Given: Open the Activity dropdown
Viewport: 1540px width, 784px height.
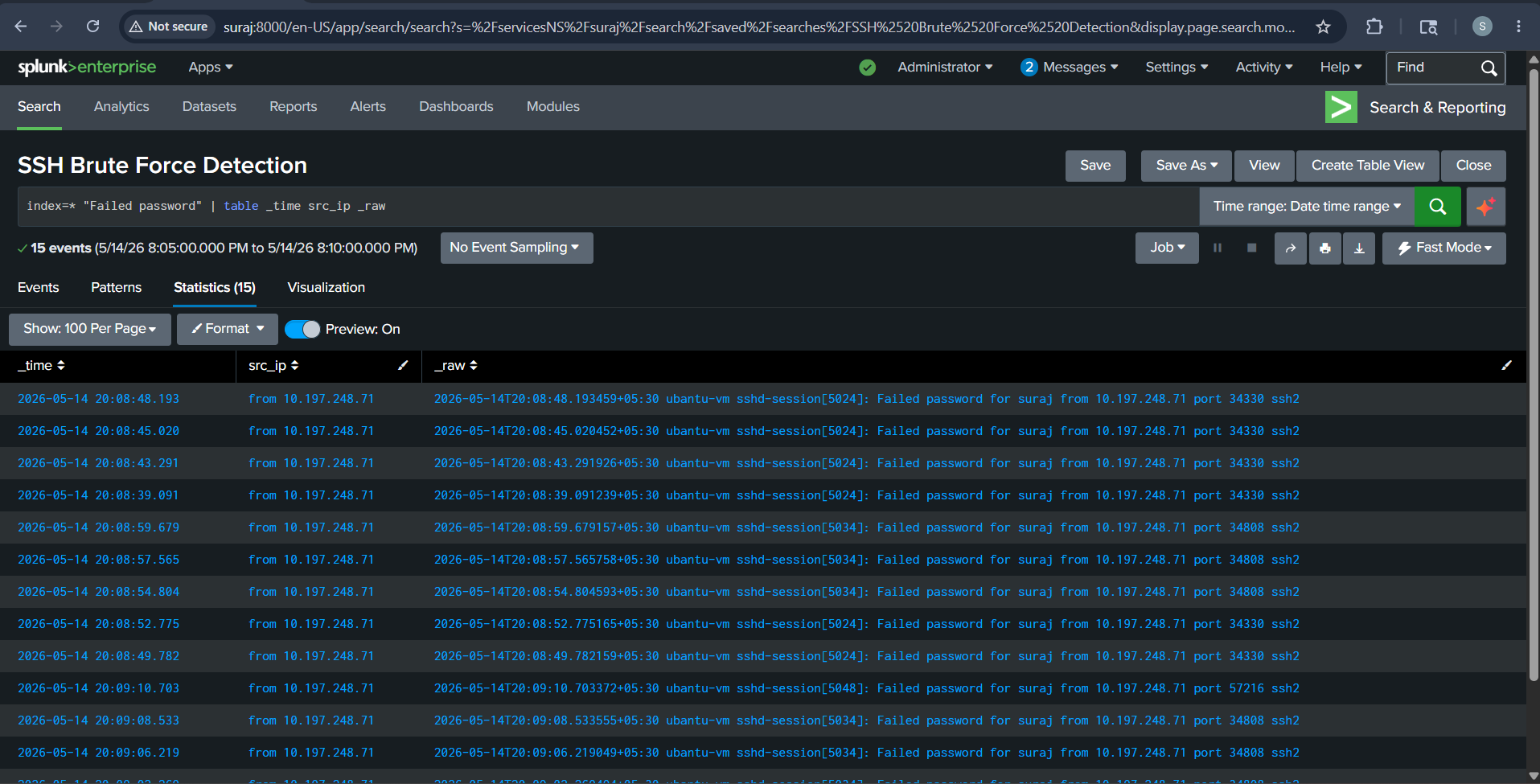Looking at the screenshot, I should (x=1264, y=68).
